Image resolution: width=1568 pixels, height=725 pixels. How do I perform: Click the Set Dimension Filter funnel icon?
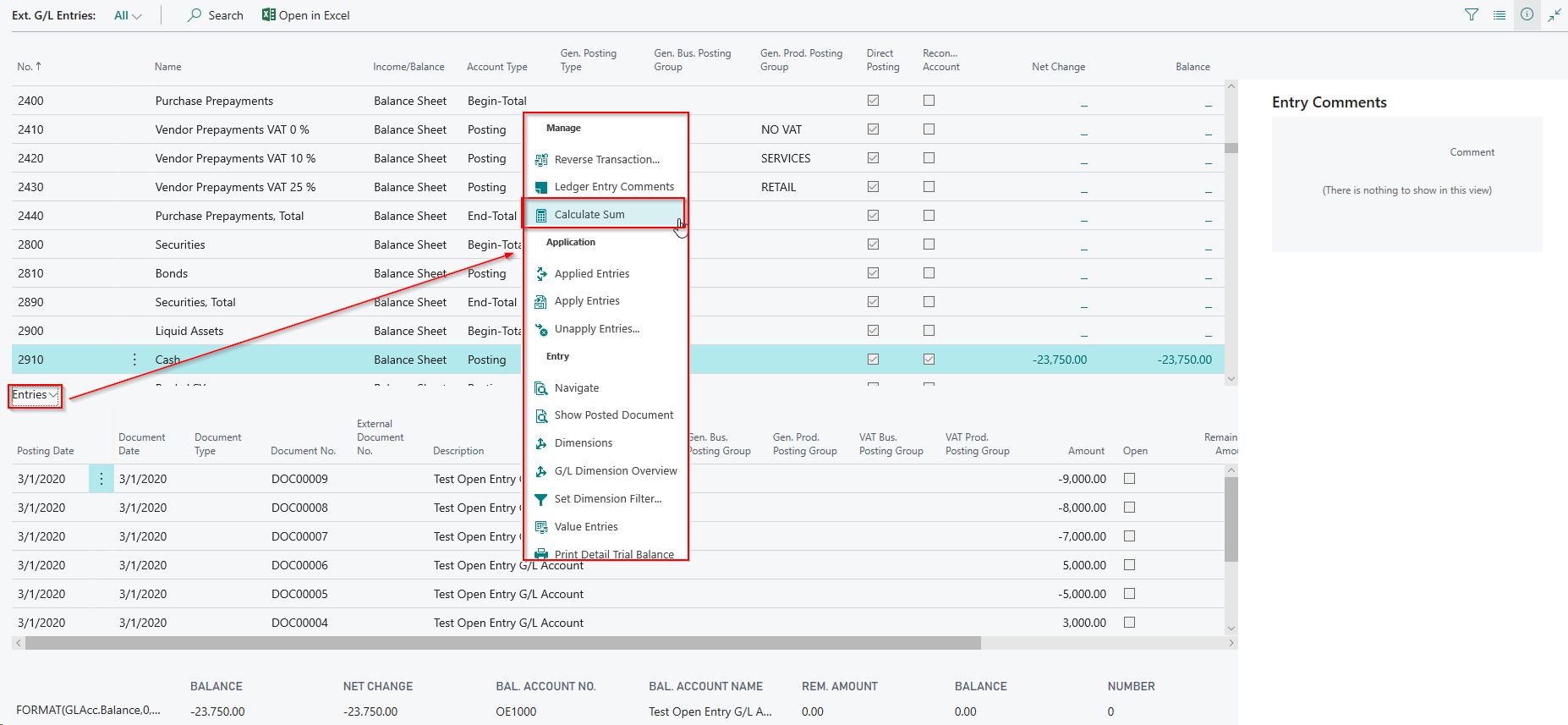click(x=541, y=499)
